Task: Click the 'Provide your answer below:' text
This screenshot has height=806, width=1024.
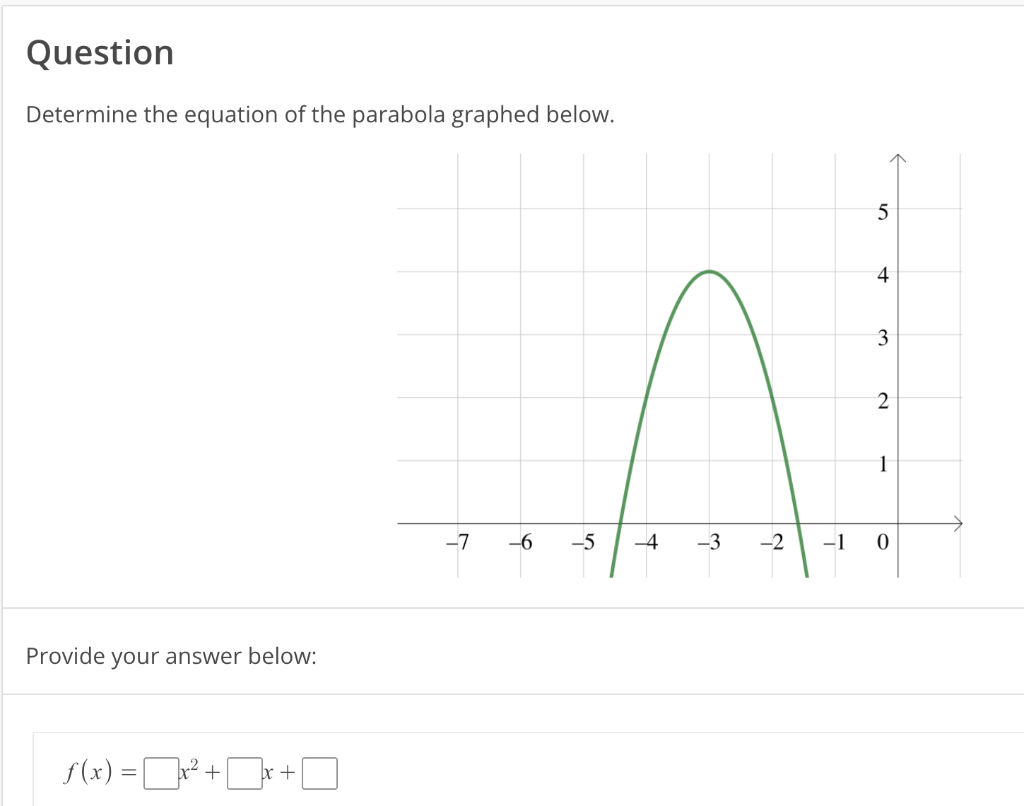Action: coord(172,656)
